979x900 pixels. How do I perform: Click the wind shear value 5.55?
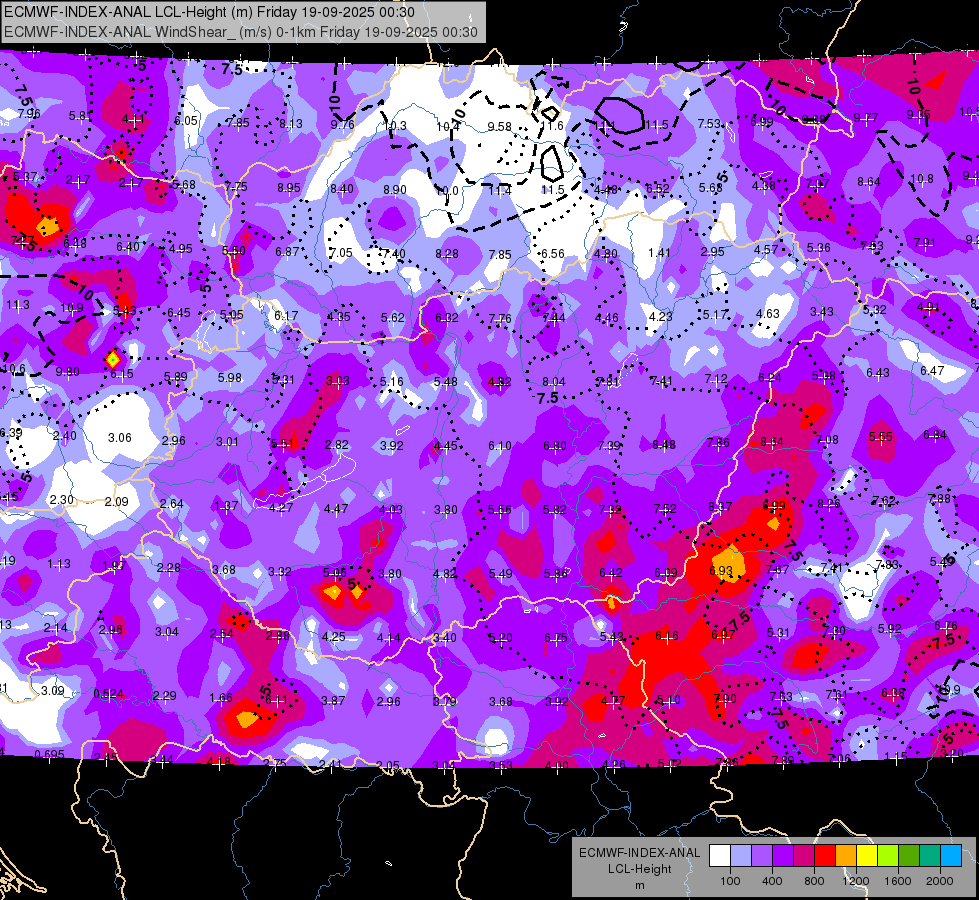click(x=880, y=437)
